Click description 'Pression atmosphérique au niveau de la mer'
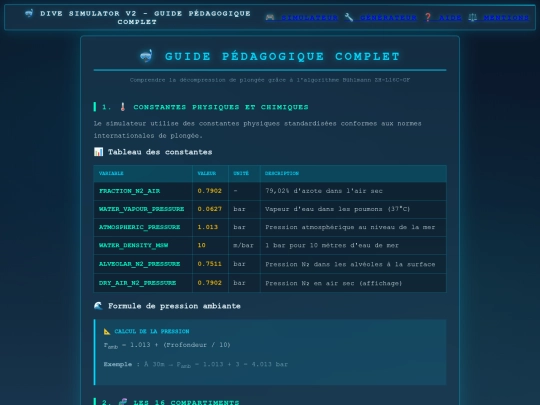This screenshot has height=405, width=540. coord(350,227)
